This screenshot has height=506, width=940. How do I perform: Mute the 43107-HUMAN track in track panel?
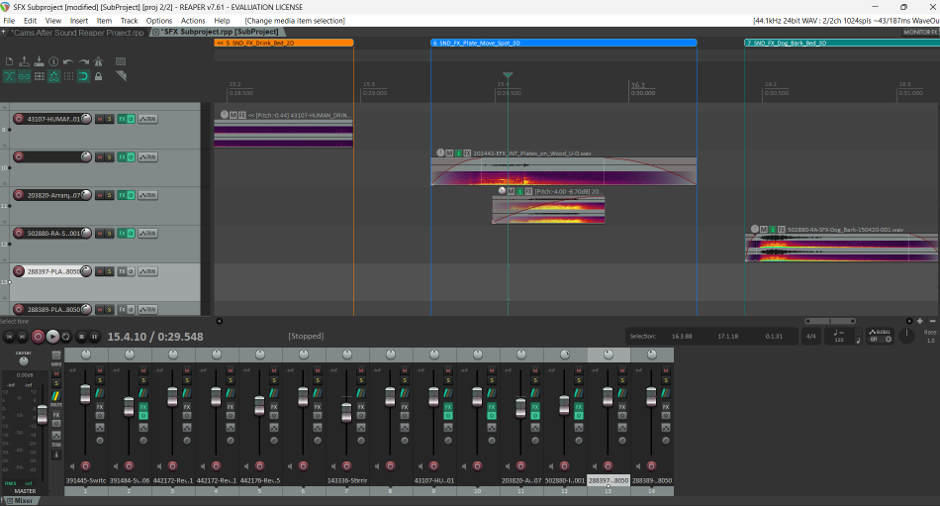point(100,119)
